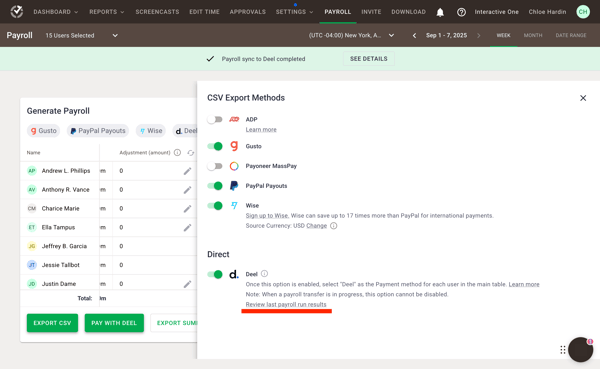This screenshot has height=369, width=600.
Task: Select the PayPal Payouts chip
Action: point(98,131)
